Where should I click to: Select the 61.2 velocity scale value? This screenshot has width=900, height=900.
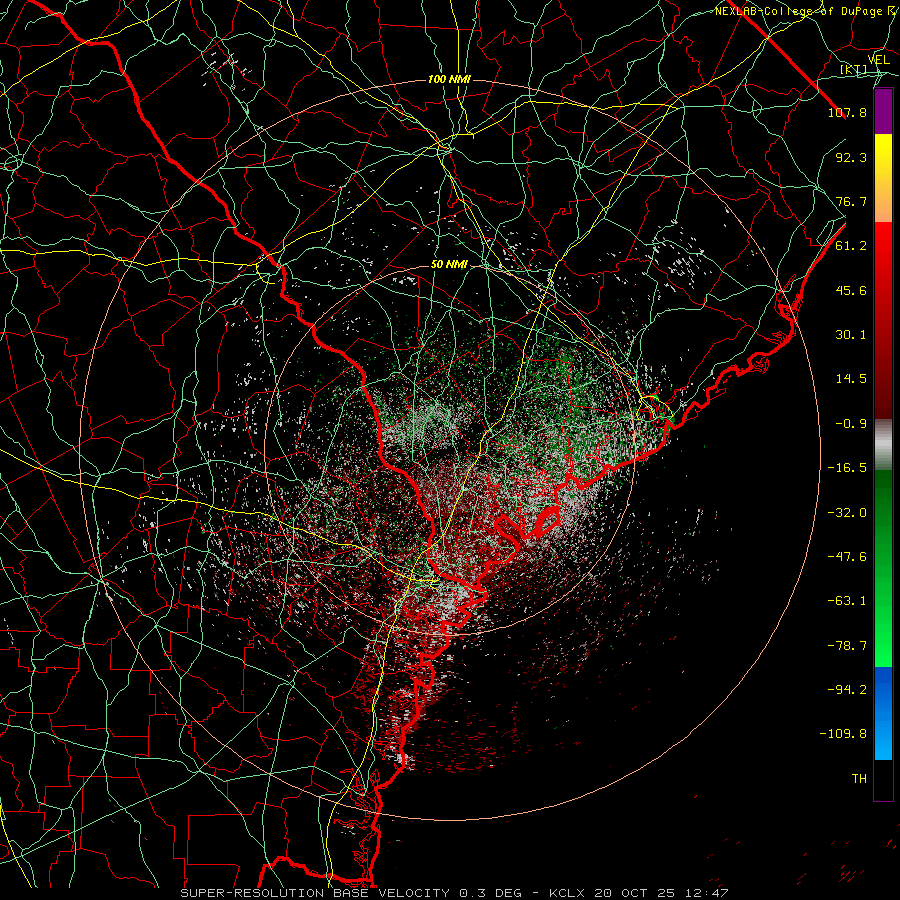click(x=851, y=246)
